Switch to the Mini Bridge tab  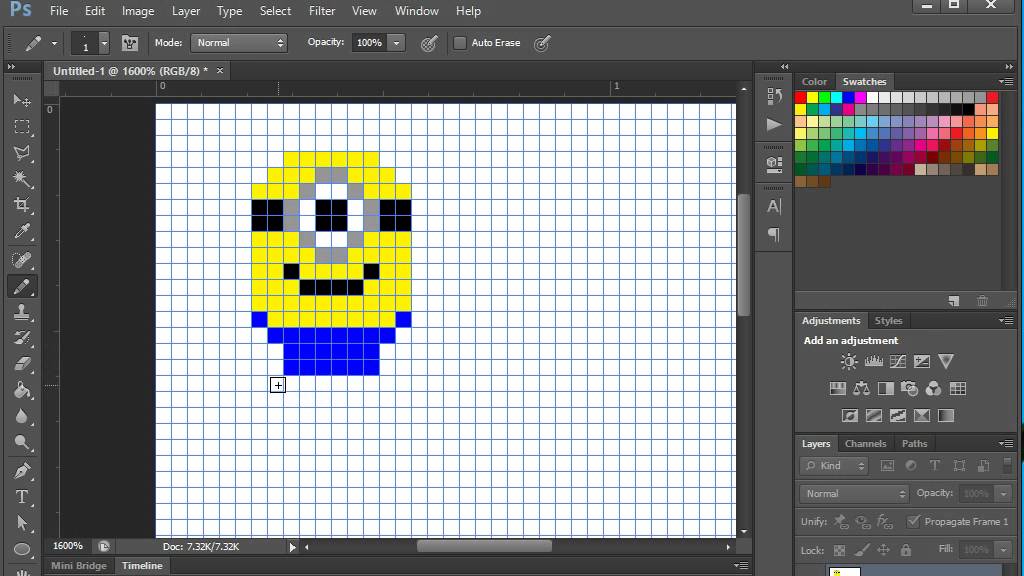point(79,566)
